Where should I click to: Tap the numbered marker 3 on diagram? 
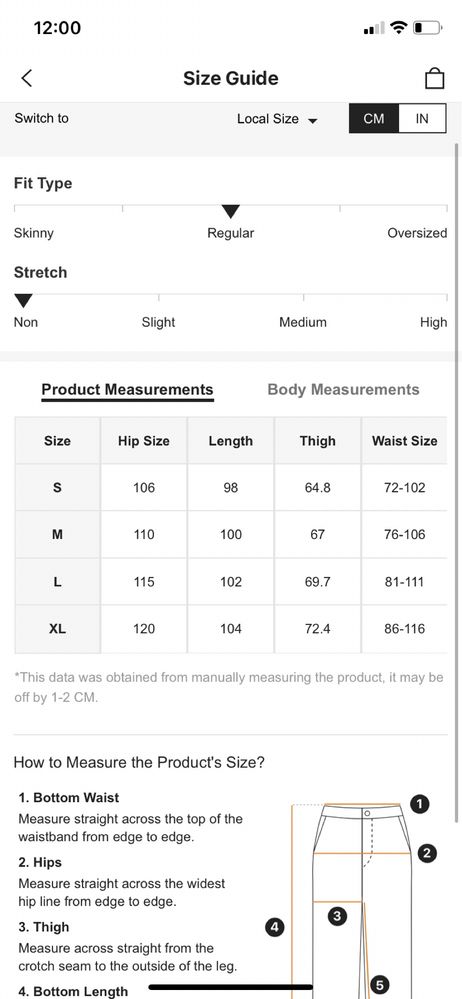coord(336,916)
